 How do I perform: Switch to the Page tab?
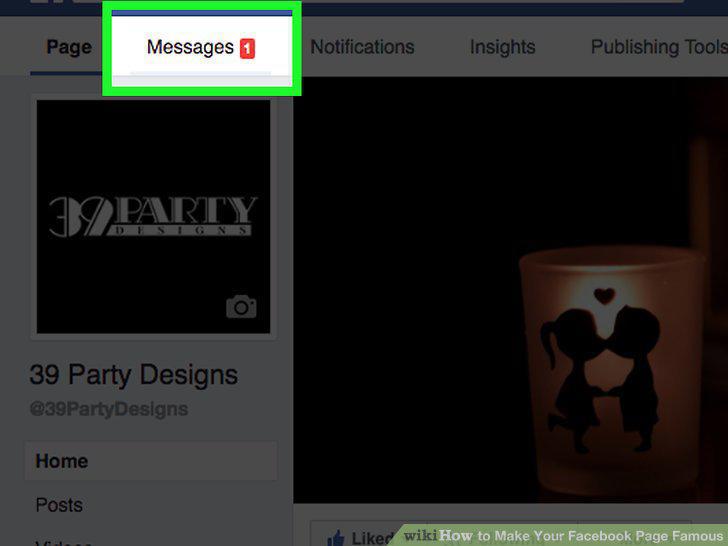click(x=69, y=47)
